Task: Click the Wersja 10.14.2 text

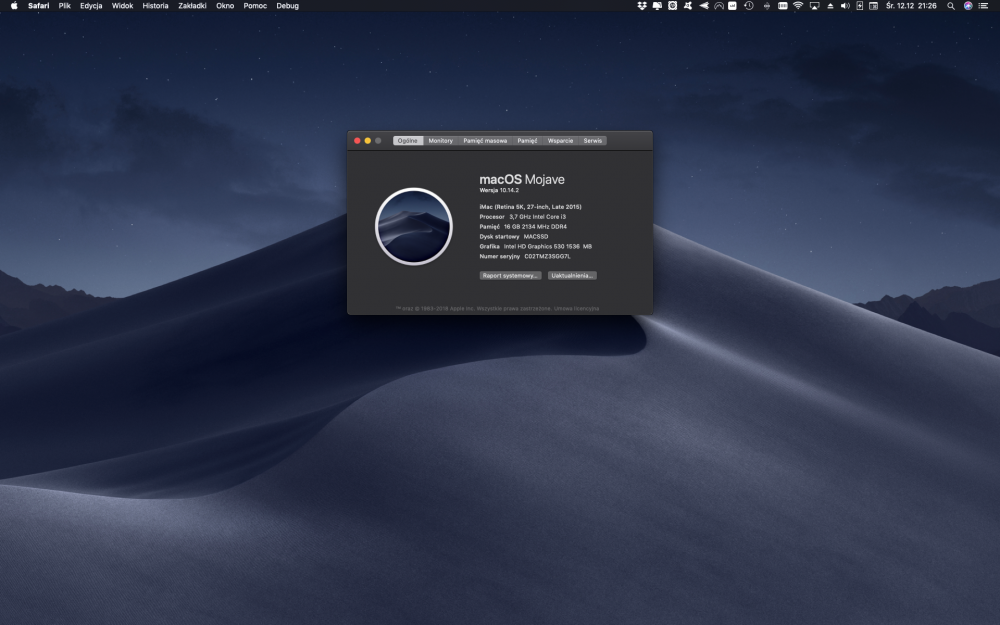Action: pyautogui.click(x=499, y=190)
